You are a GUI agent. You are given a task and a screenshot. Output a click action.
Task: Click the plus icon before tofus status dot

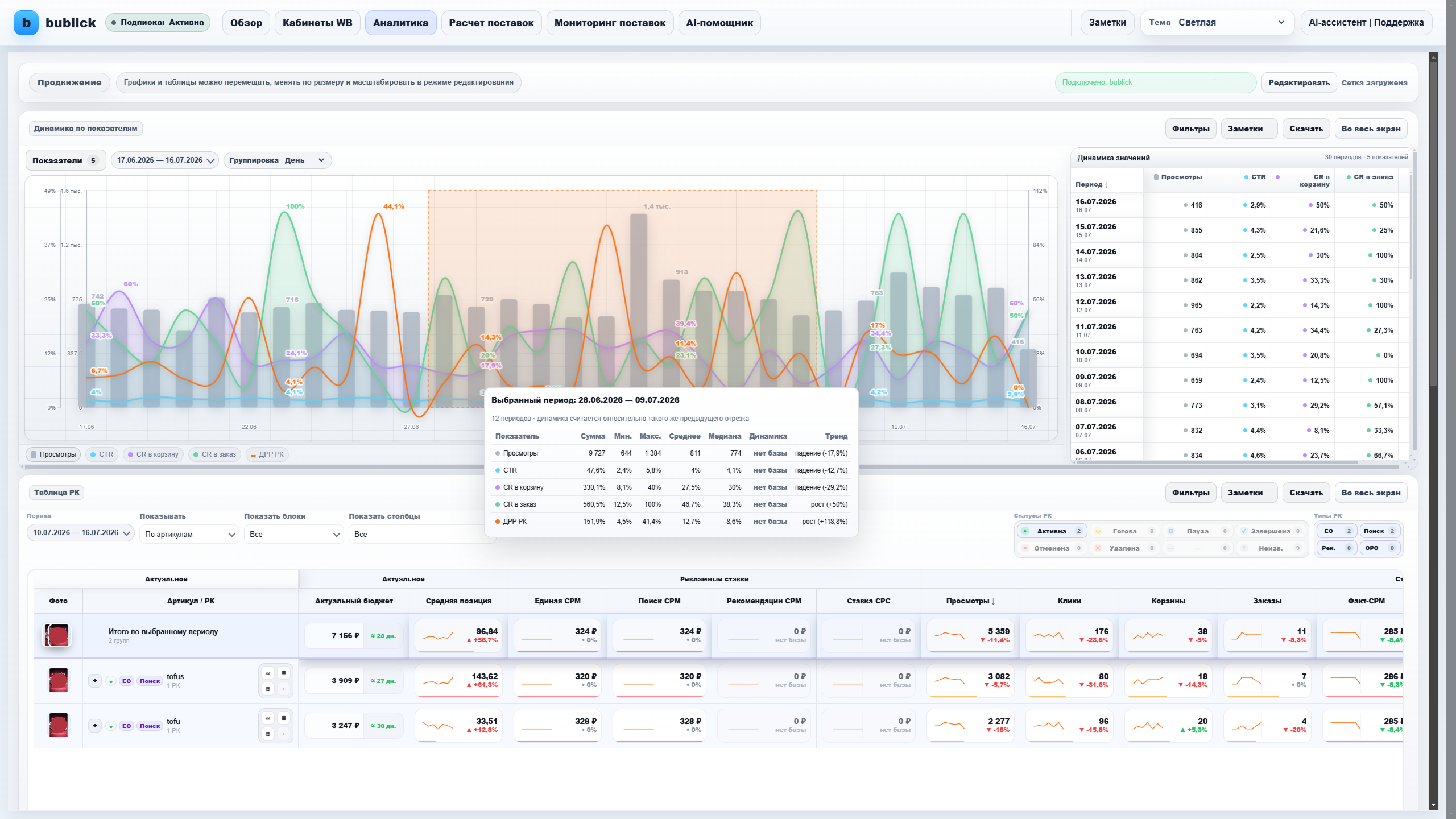[95, 681]
